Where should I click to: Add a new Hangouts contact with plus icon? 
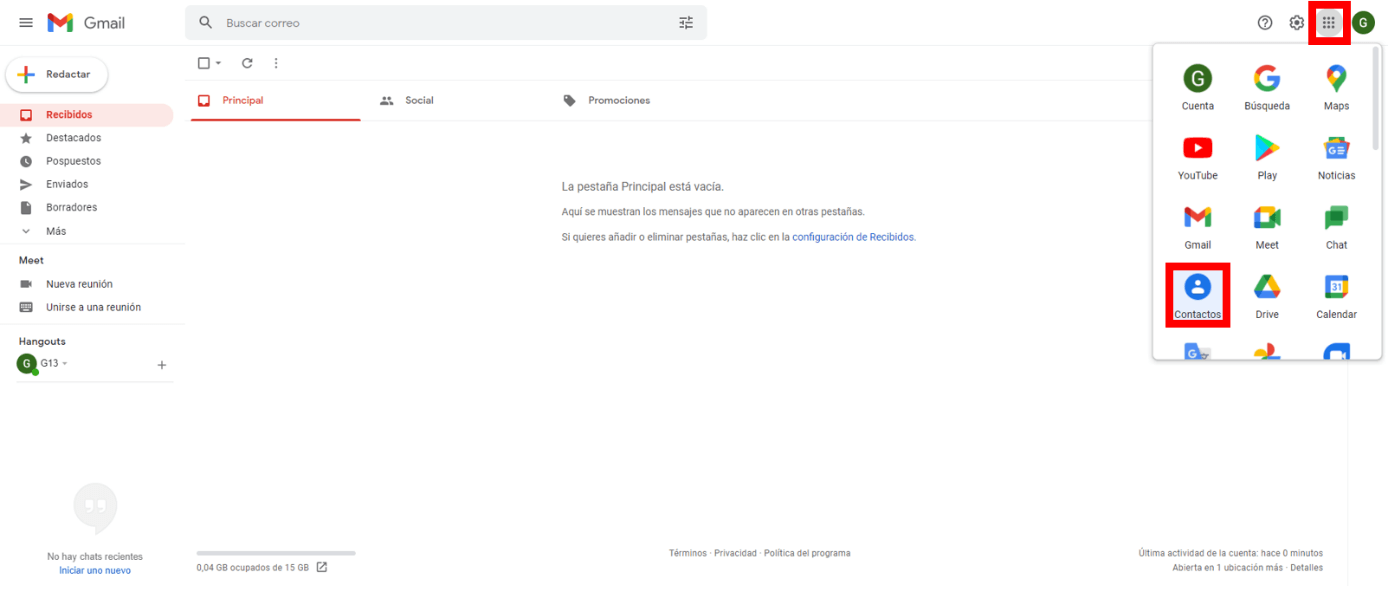[x=162, y=365]
